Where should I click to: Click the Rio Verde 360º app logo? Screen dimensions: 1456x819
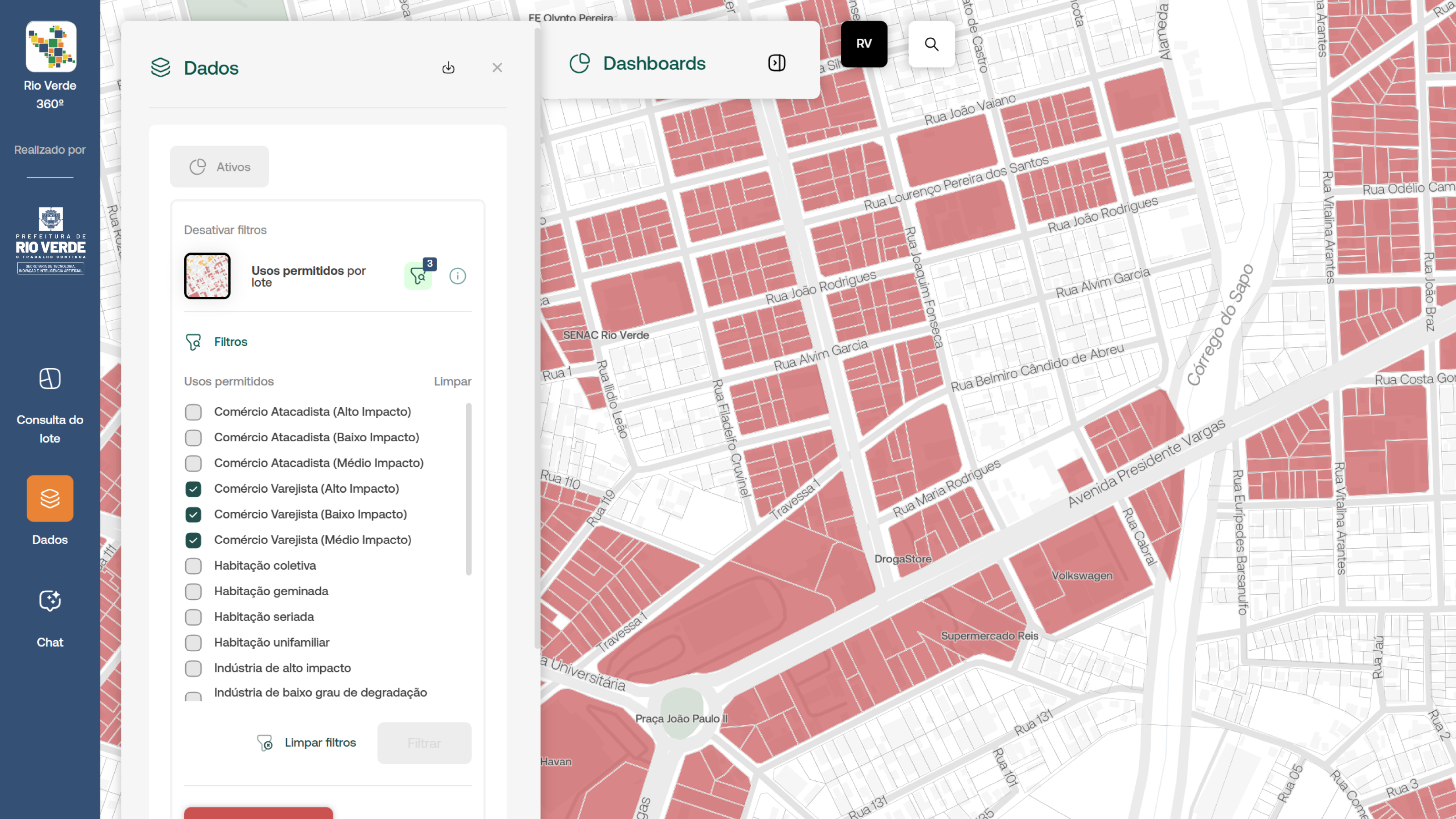[x=51, y=46]
